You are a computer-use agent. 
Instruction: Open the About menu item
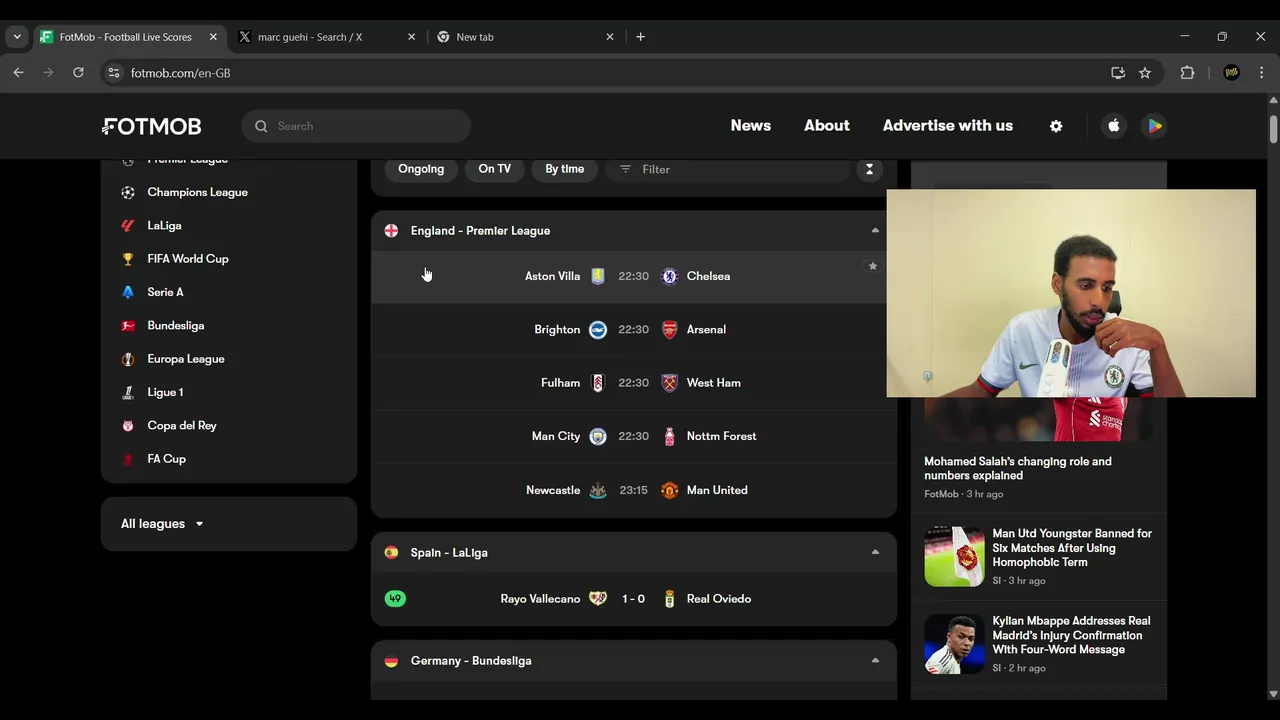[827, 126]
